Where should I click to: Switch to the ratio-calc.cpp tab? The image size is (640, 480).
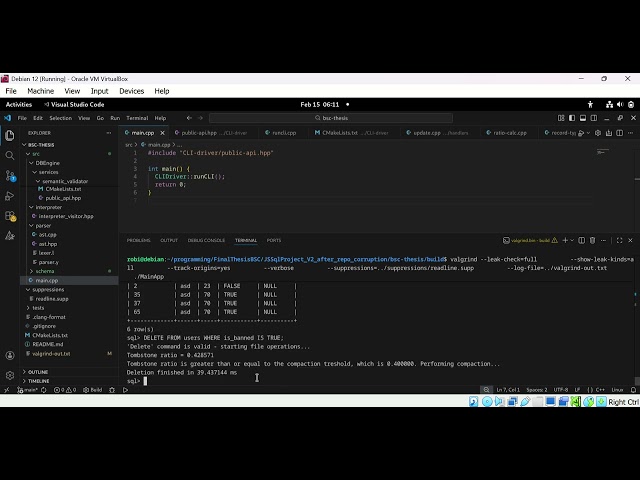click(510, 133)
